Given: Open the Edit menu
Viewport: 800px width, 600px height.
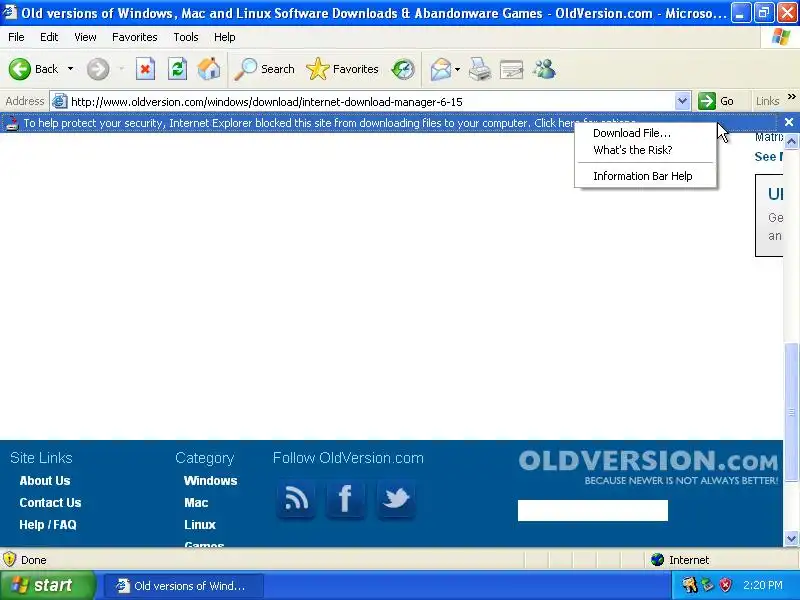Looking at the screenshot, I should (49, 37).
